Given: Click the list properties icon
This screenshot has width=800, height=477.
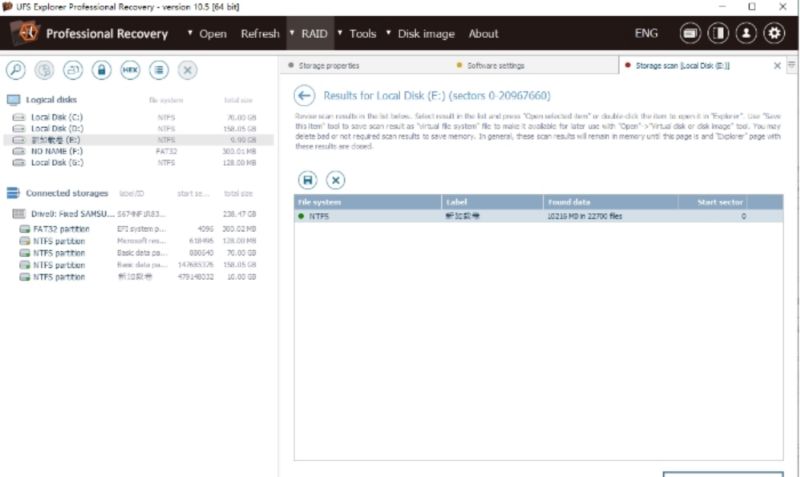Looking at the screenshot, I should pos(159,70).
